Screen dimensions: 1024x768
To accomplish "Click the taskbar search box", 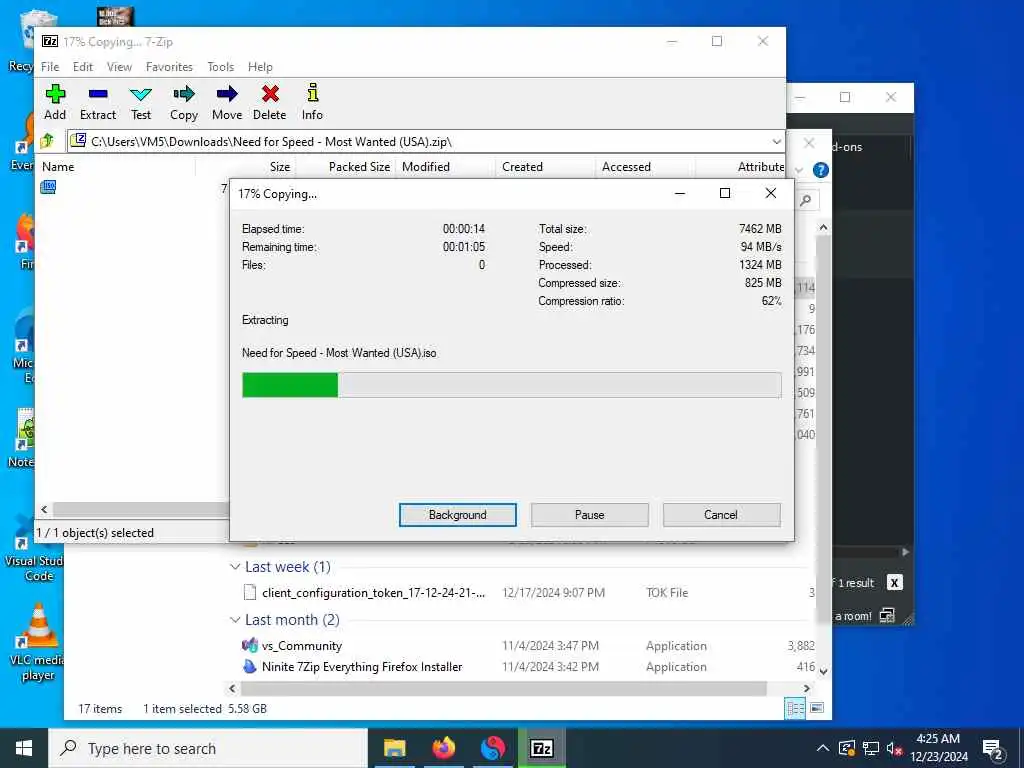I will click(x=208, y=748).
